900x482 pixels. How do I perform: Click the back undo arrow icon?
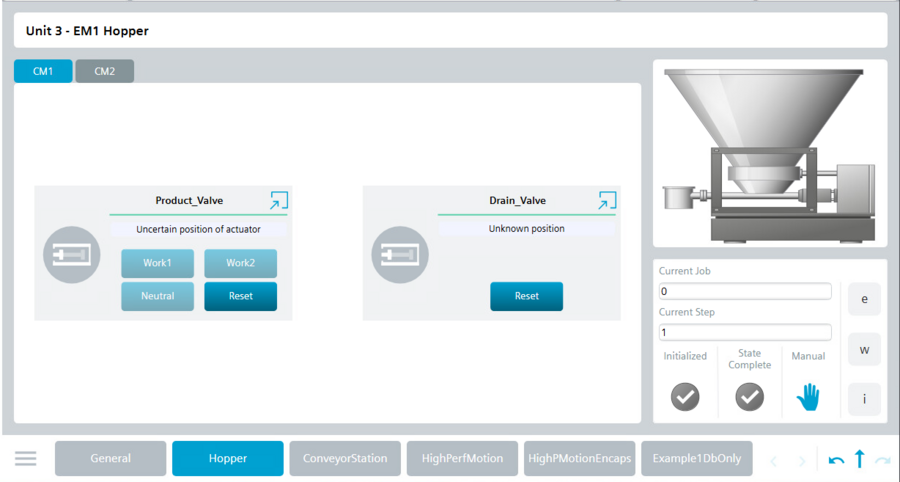(836, 460)
